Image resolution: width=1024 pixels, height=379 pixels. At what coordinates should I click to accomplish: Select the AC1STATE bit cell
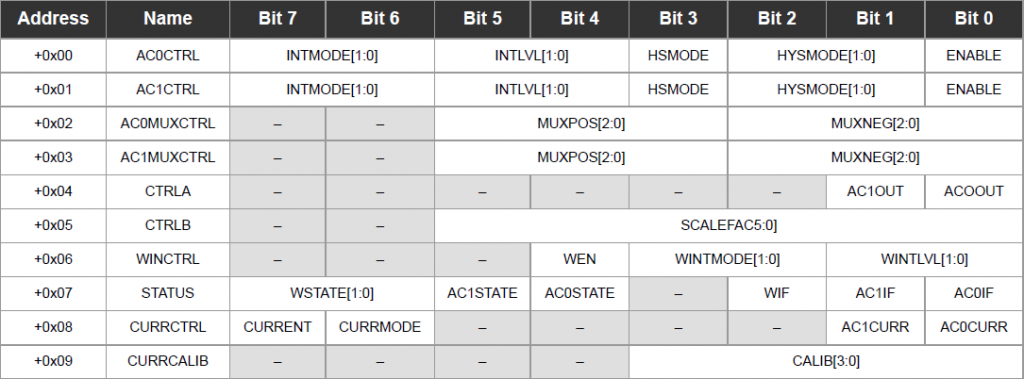(483, 293)
